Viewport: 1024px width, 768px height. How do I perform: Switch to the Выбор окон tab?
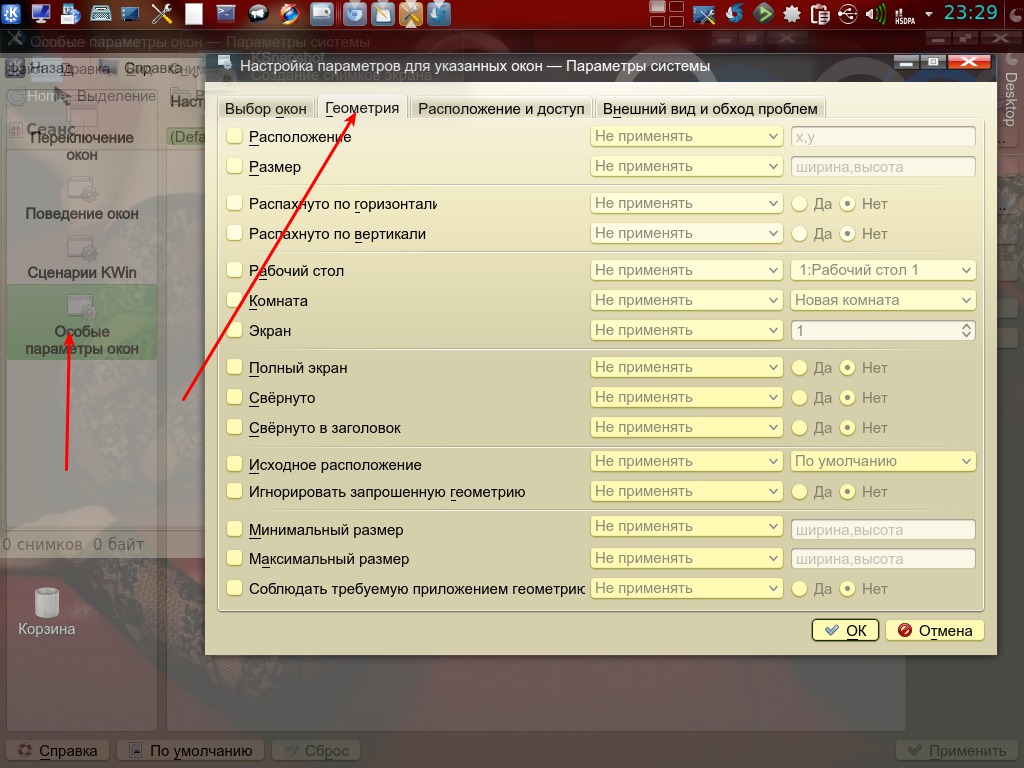point(266,108)
